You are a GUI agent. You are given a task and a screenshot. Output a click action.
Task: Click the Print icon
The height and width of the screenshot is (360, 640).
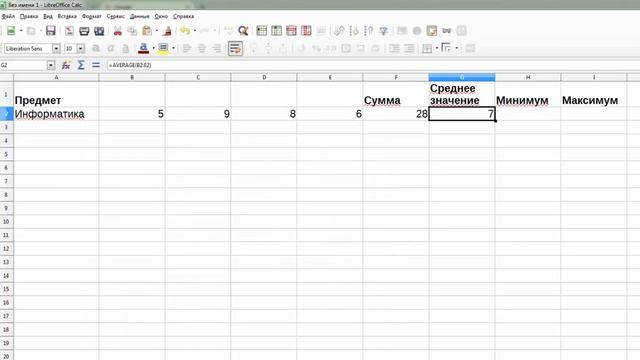tap(84, 31)
